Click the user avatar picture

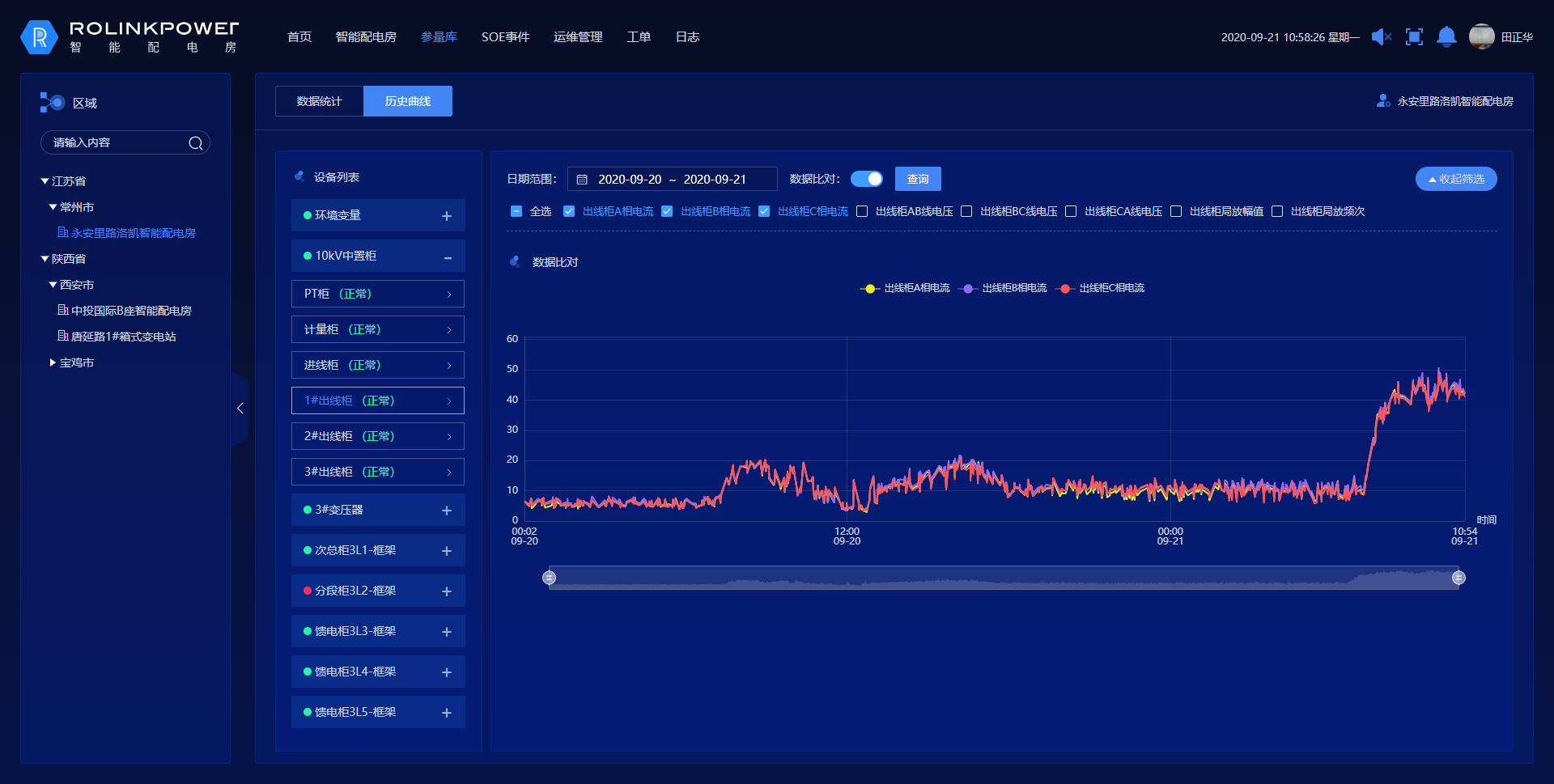(x=1481, y=37)
